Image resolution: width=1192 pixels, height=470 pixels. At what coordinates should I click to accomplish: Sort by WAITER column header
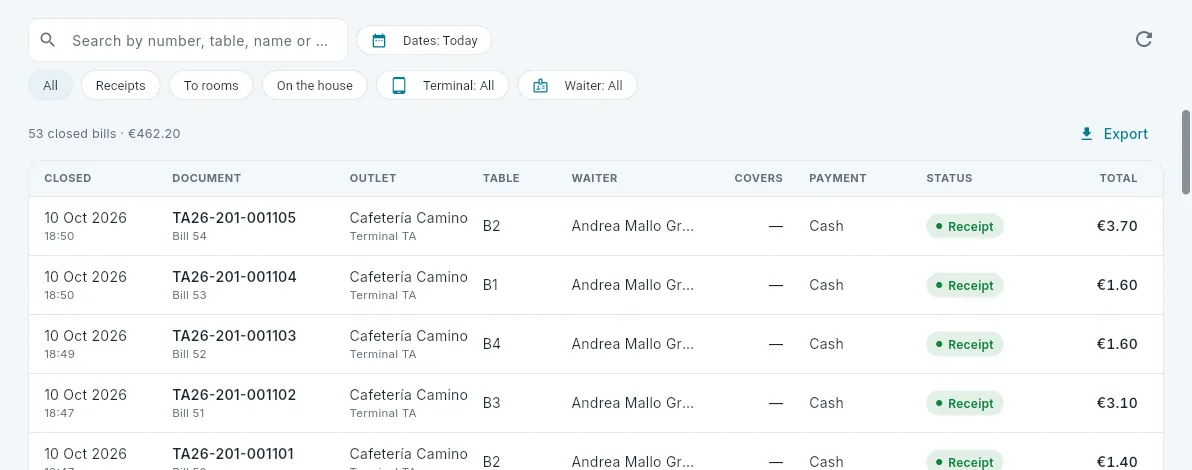[x=594, y=178]
